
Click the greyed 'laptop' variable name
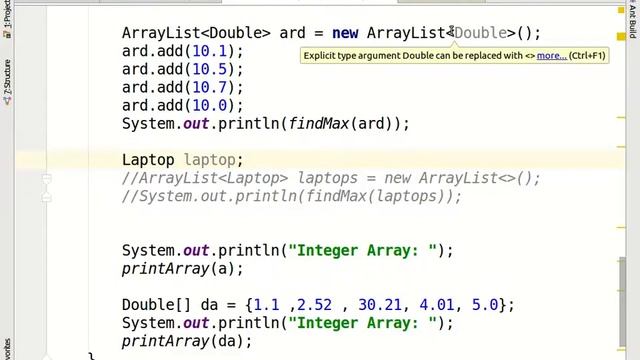209,160
